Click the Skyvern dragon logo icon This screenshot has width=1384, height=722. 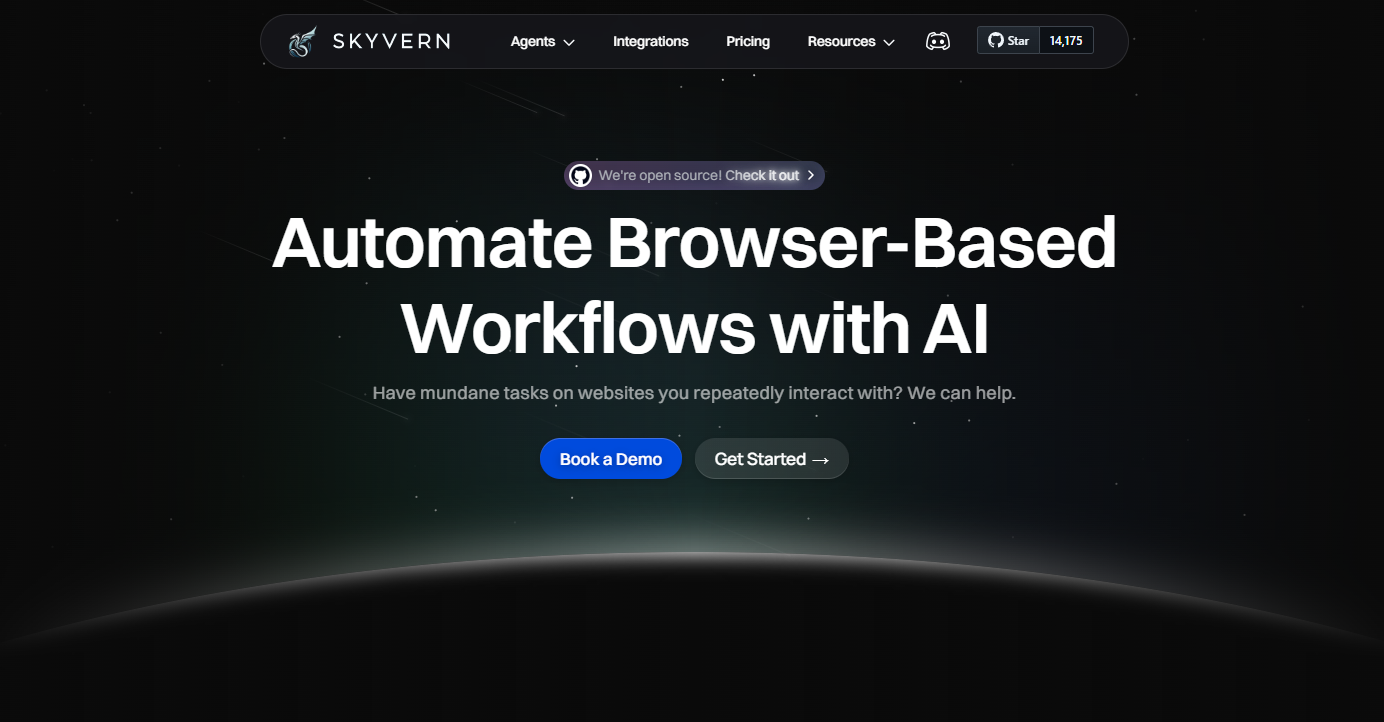coord(302,42)
